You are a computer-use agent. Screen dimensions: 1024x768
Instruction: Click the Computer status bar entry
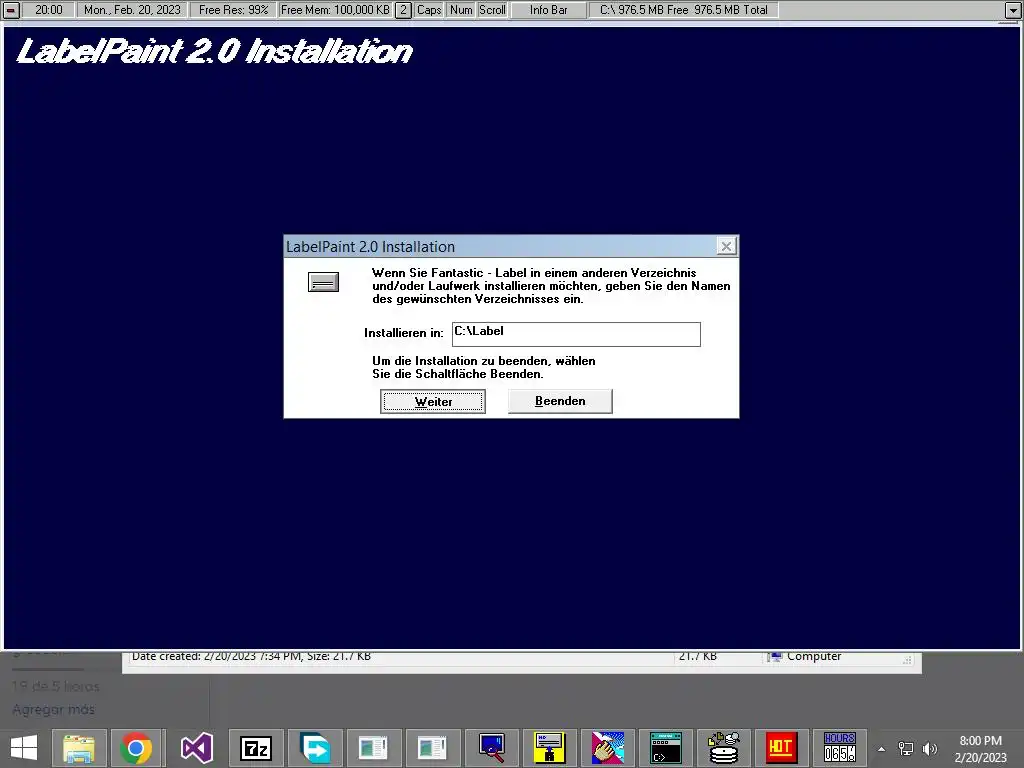pyautogui.click(x=805, y=656)
